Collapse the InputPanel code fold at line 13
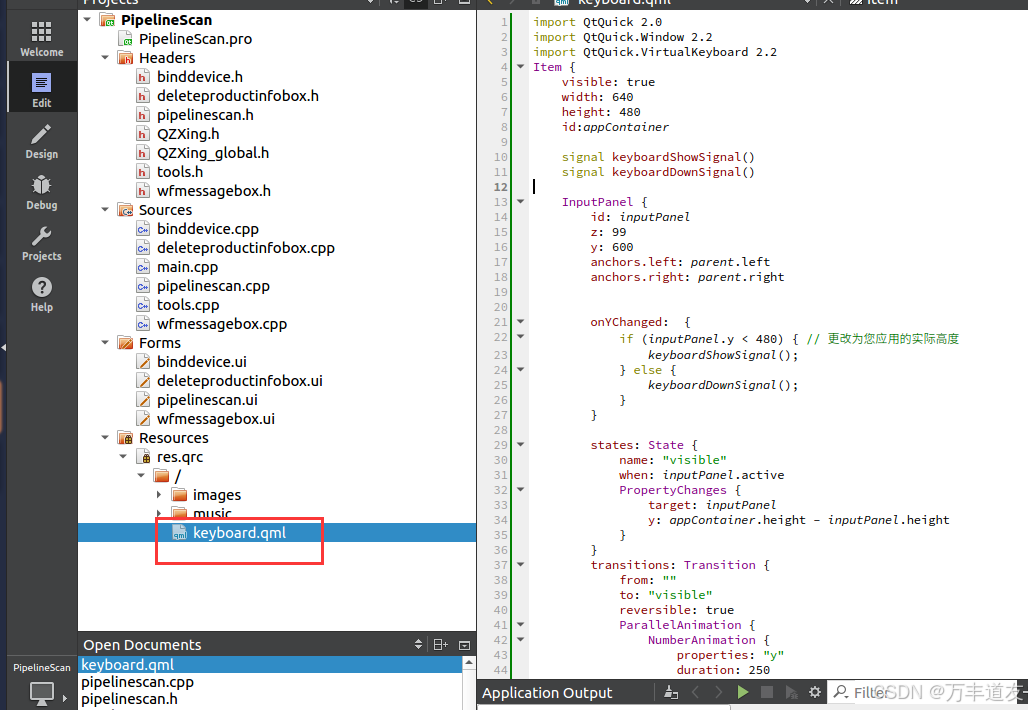Viewport: 1028px width, 710px height. pos(519,200)
